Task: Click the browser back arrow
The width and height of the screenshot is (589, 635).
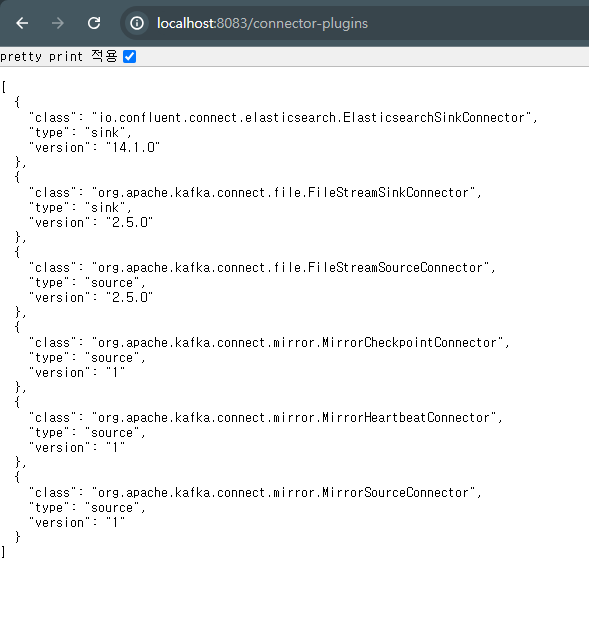Action: (x=22, y=23)
